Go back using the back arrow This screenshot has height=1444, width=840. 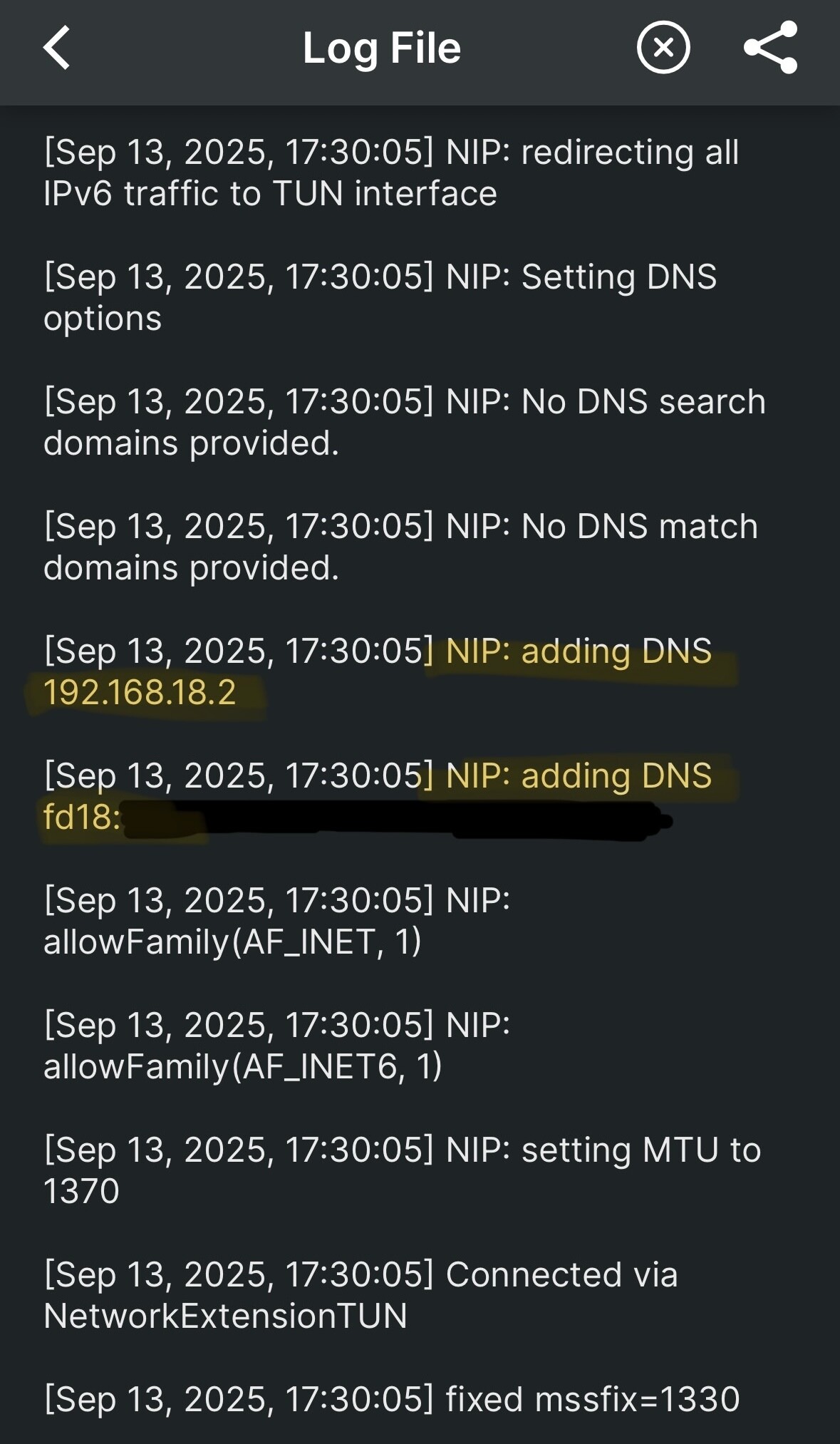click(57, 48)
